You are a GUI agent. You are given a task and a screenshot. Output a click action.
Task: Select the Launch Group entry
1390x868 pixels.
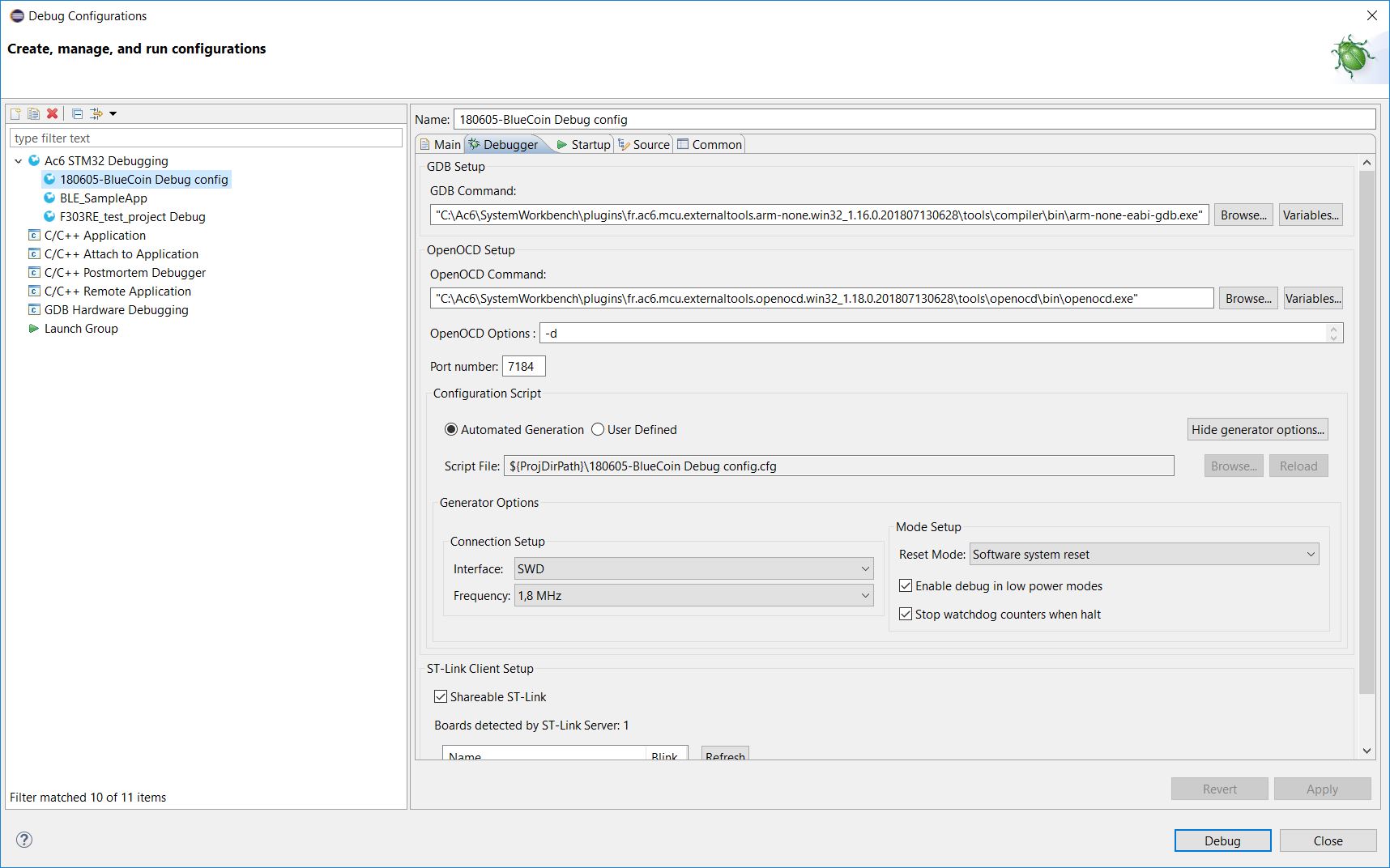coord(81,329)
